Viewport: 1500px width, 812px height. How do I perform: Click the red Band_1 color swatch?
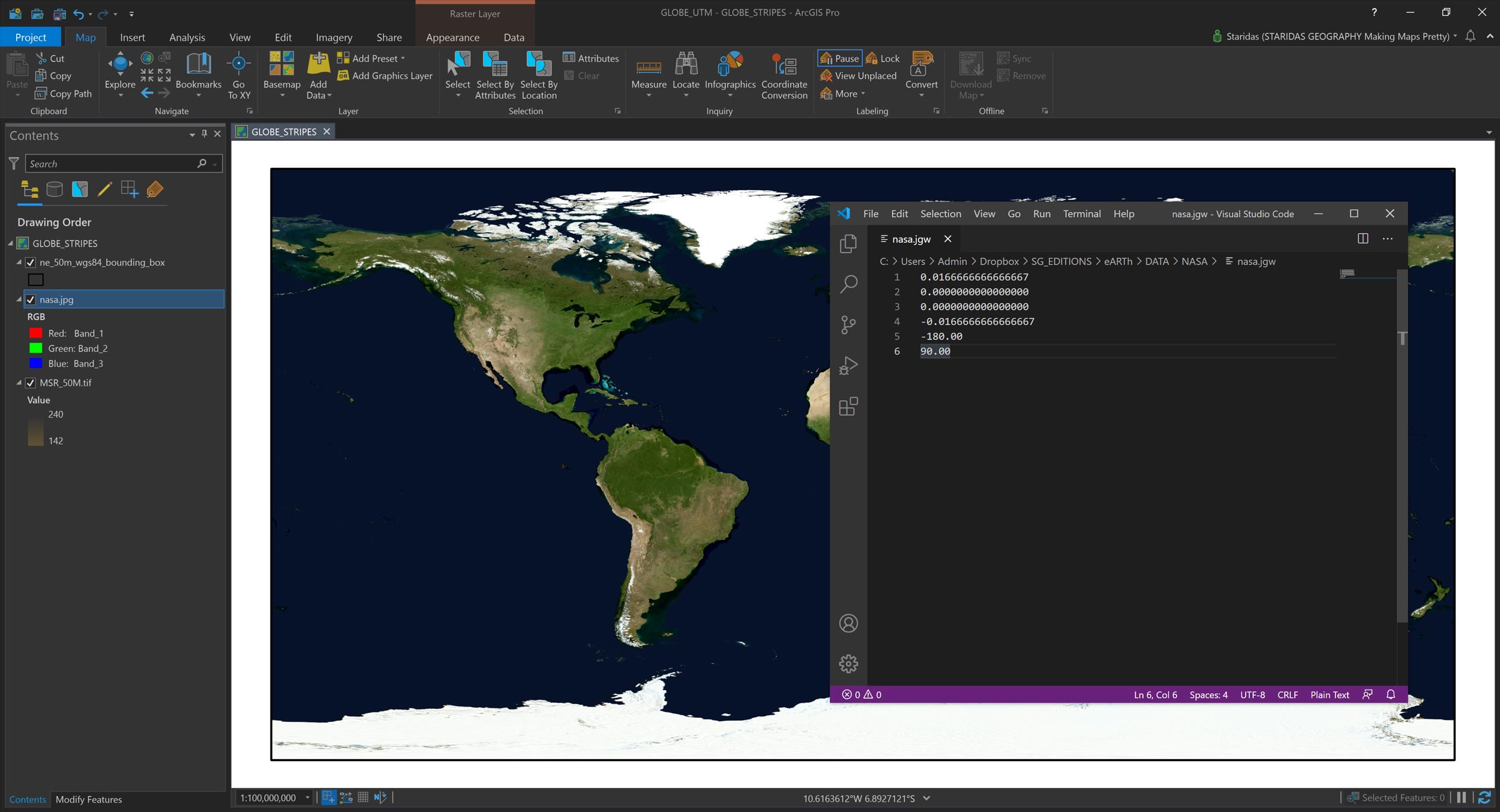click(36, 333)
